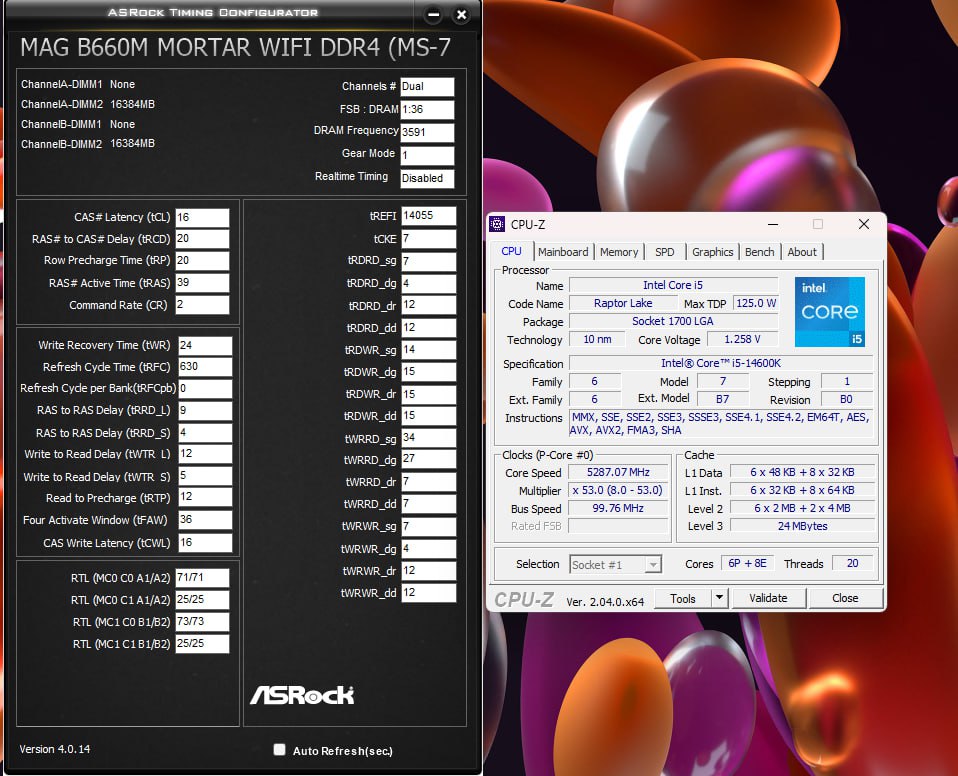The image size is (958, 776).
Task: Click the Close button in CPU-Z
Action: click(x=845, y=598)
